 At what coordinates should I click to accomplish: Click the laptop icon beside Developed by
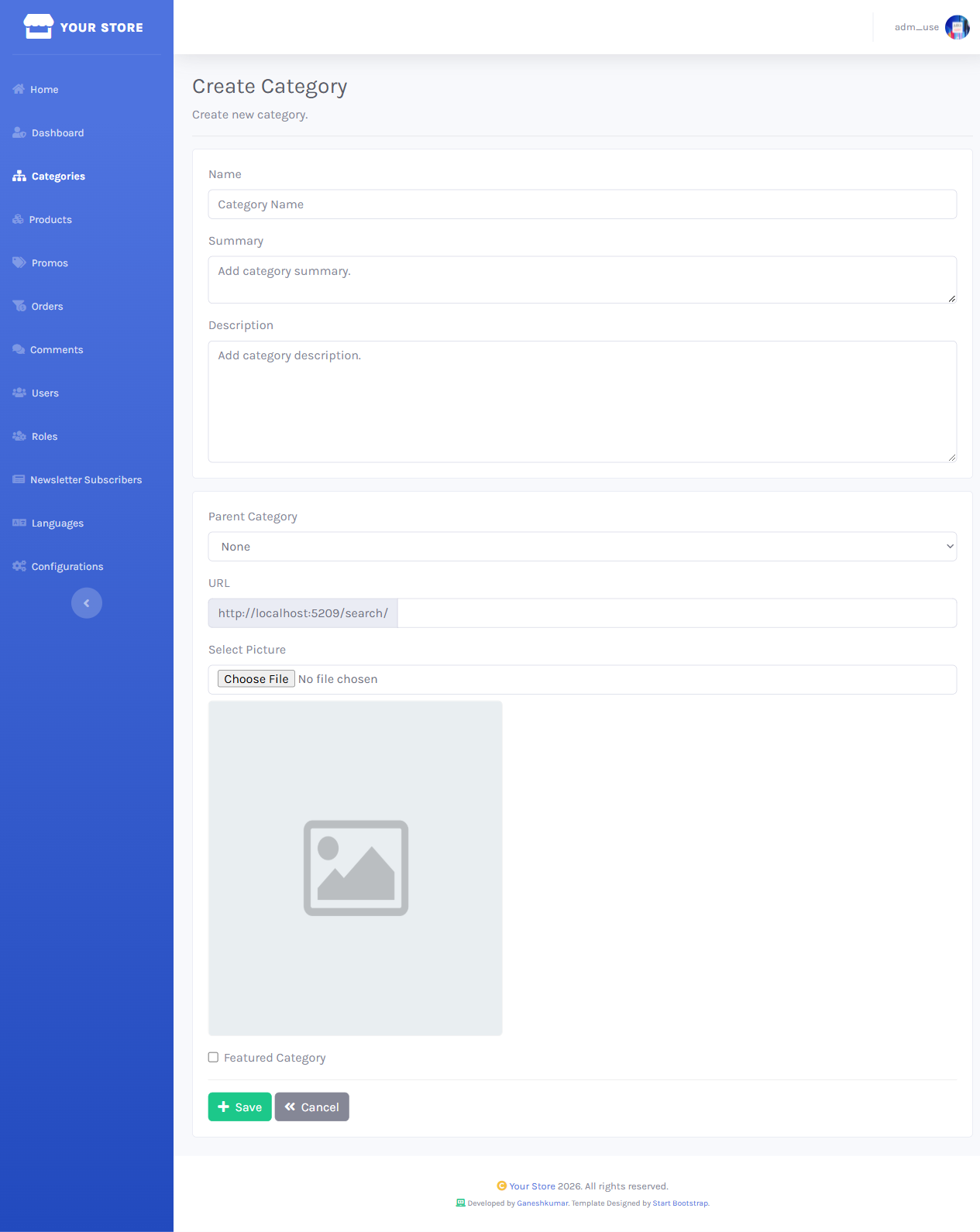pos(460,1203)
